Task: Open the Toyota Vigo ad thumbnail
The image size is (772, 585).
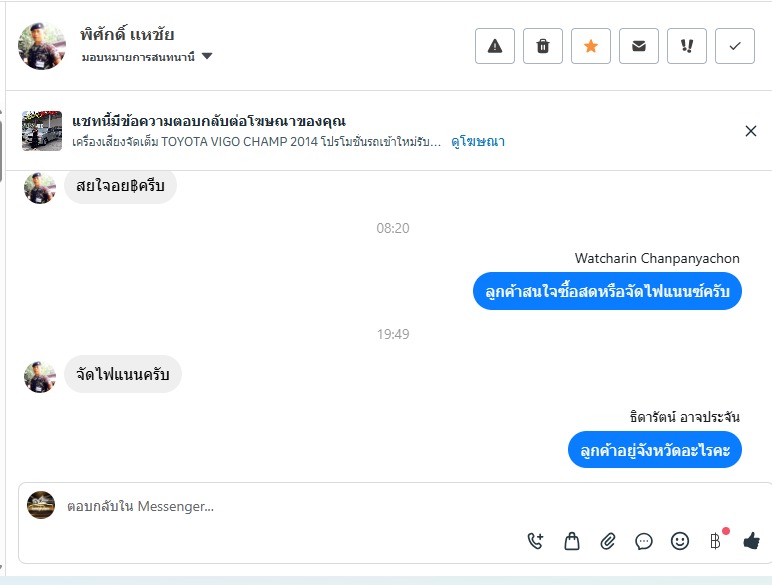Action: click(x=42, y=131)
